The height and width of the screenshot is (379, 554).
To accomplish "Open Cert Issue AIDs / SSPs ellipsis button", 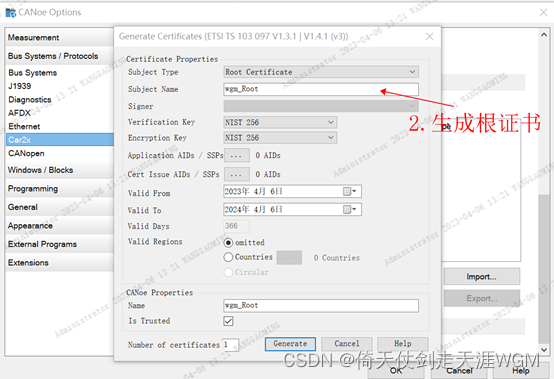I will click(x=236, y=174).
